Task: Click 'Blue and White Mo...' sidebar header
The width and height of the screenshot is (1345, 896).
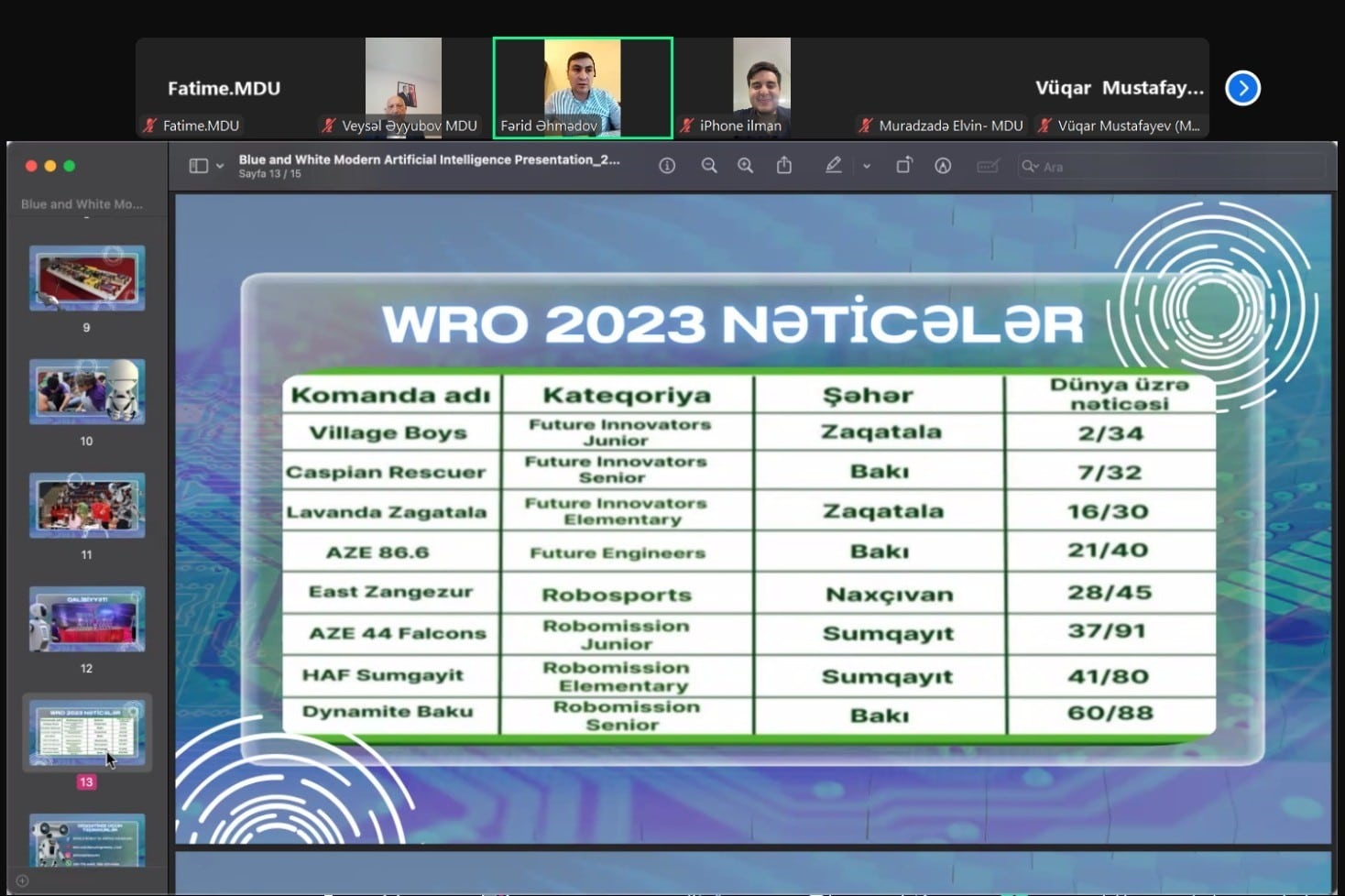Action: point(82,204)
